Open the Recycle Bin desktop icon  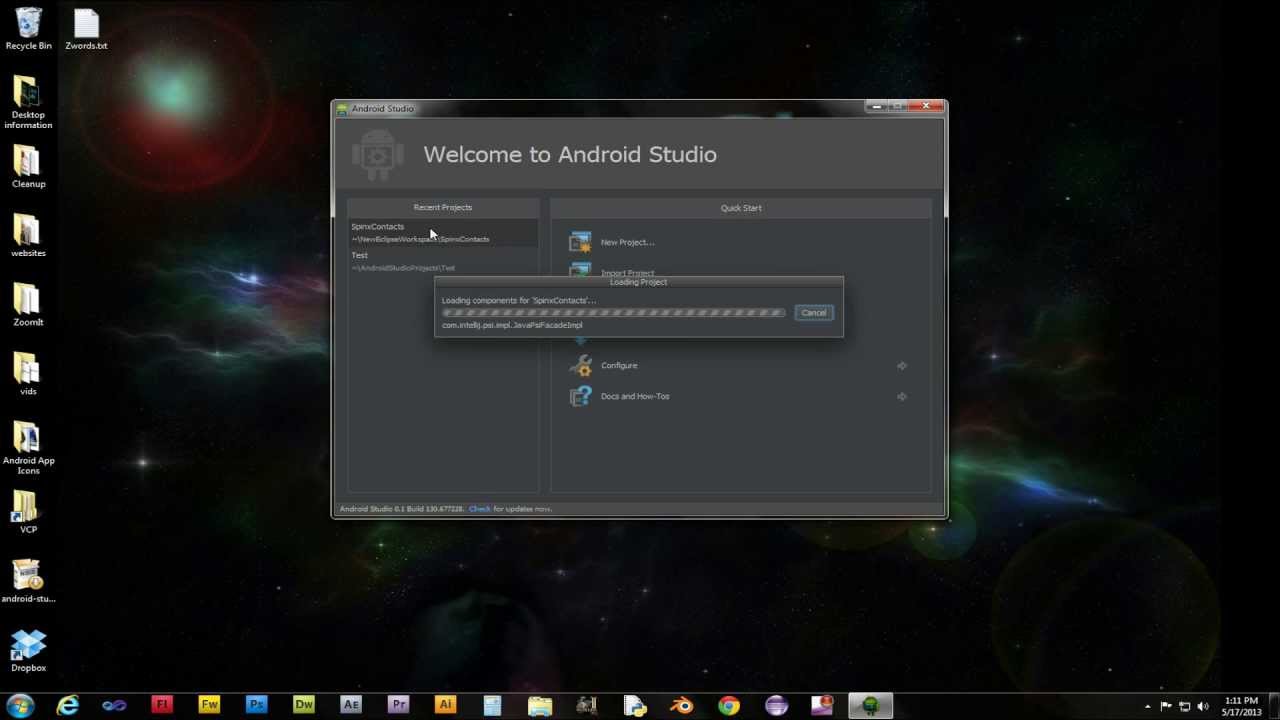pos(28,29)
